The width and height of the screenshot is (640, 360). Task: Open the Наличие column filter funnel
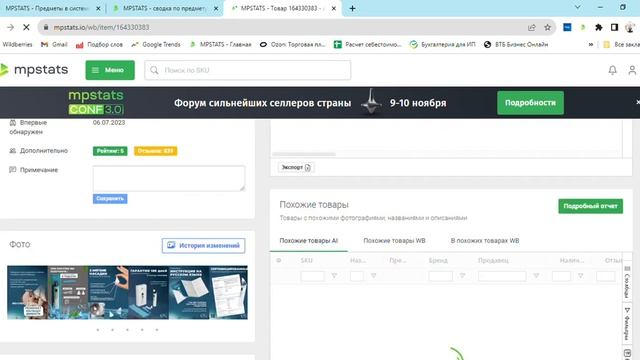click(580, 276)
